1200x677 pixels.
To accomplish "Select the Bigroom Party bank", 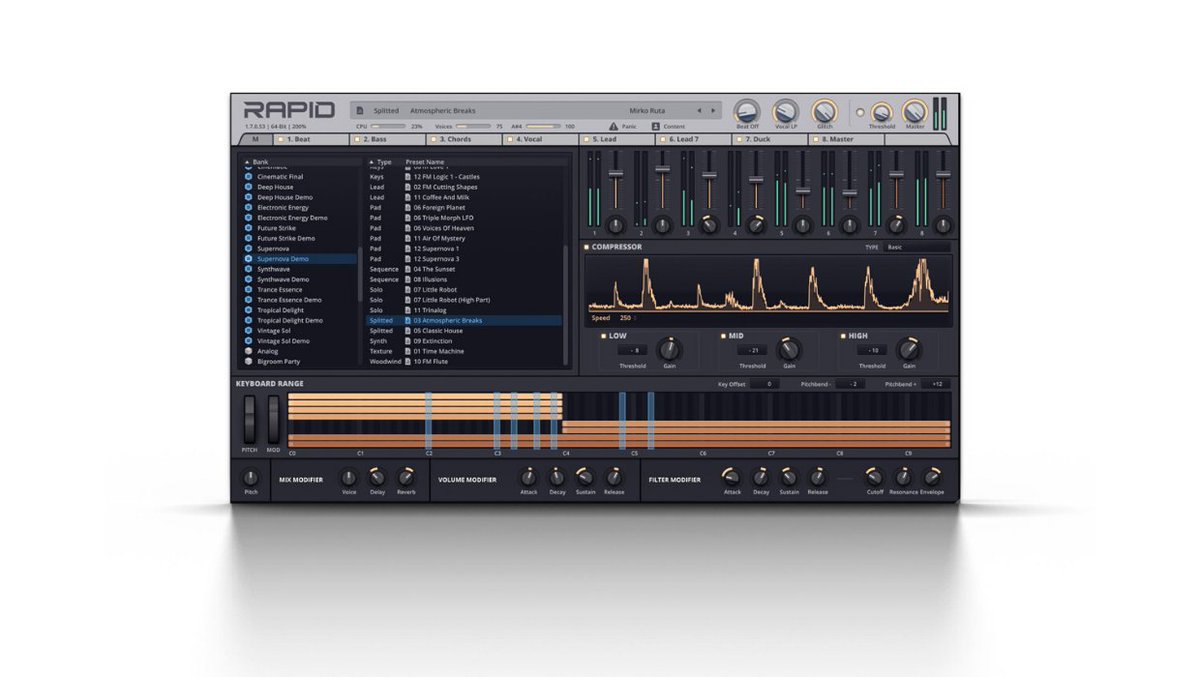I will tap(300, 361).
